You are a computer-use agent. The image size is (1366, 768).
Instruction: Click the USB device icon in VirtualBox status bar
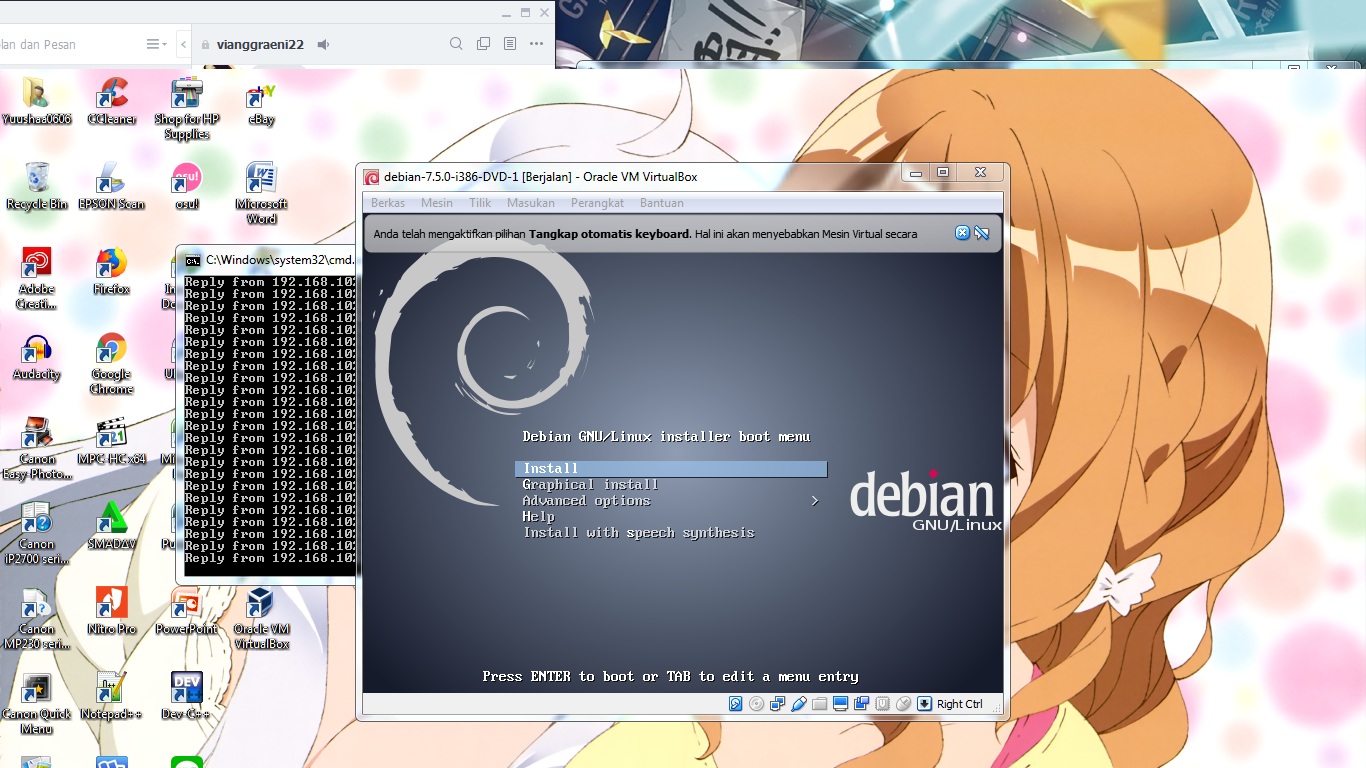(x=799, y=704)
